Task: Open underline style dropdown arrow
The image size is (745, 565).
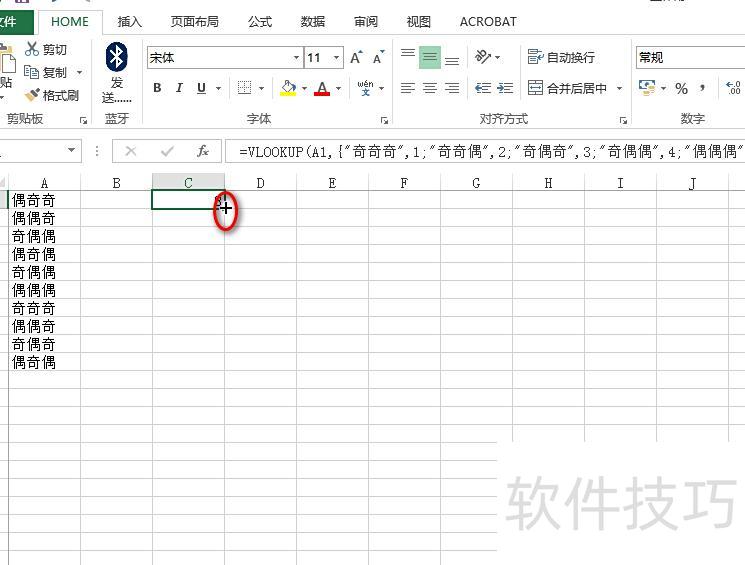Action: pyautogui.click(x=219, y=88)
